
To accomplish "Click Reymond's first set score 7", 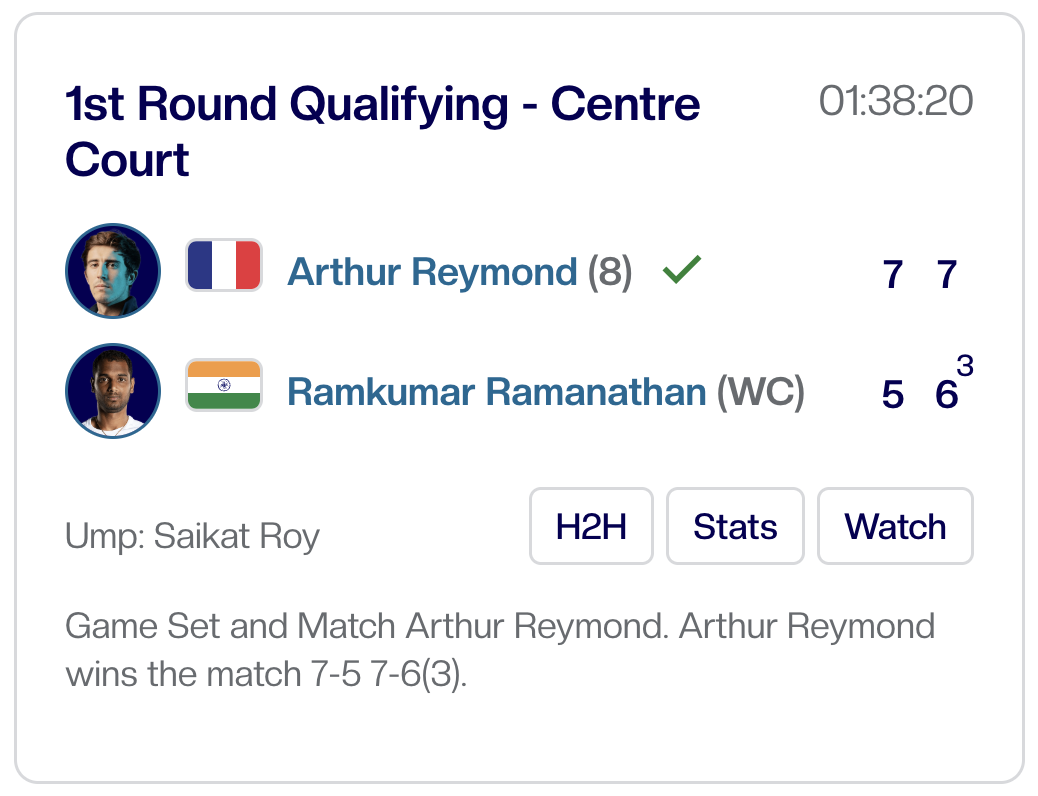I will click(893, 274).
